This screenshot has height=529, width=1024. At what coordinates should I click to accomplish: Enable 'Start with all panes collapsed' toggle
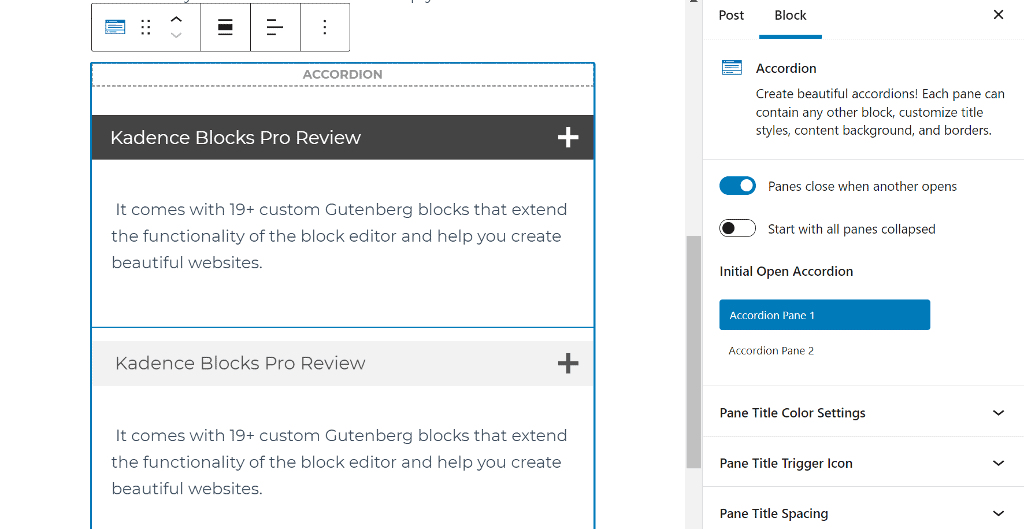pyautogui.click(x=738, y=229)
